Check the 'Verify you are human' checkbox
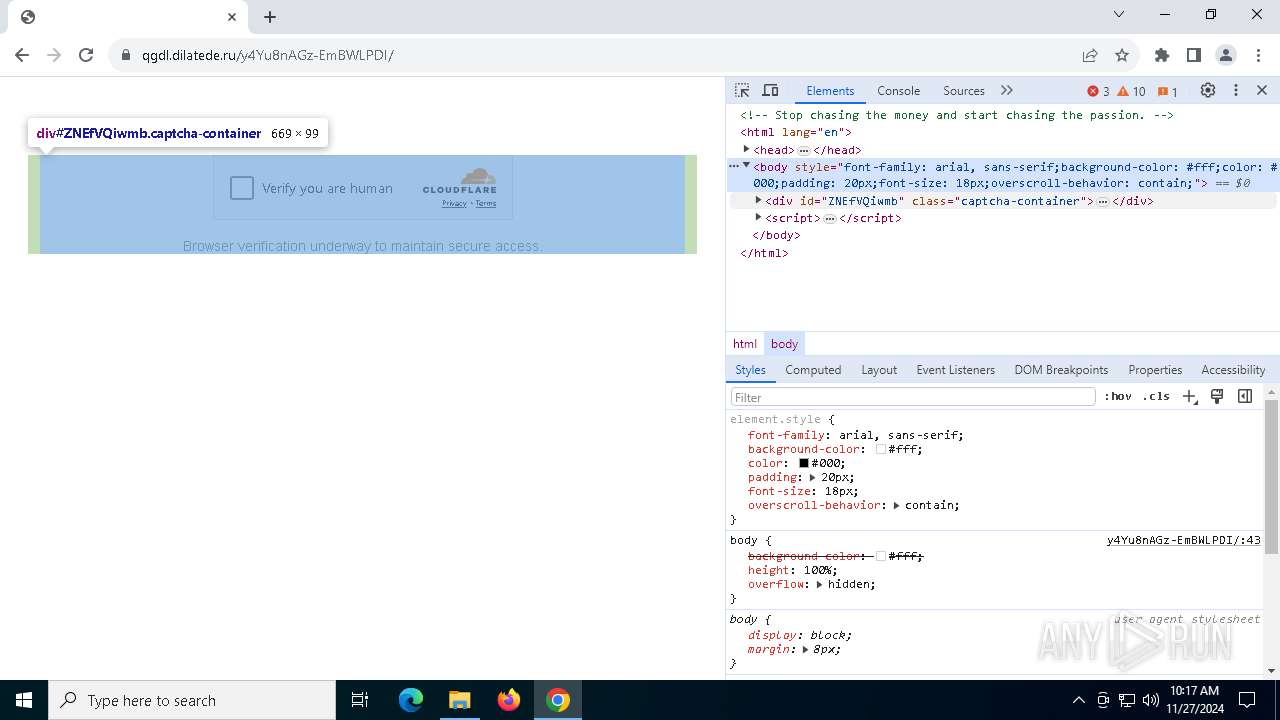Viewport: 1280px width, 720px height. [242, 188]
